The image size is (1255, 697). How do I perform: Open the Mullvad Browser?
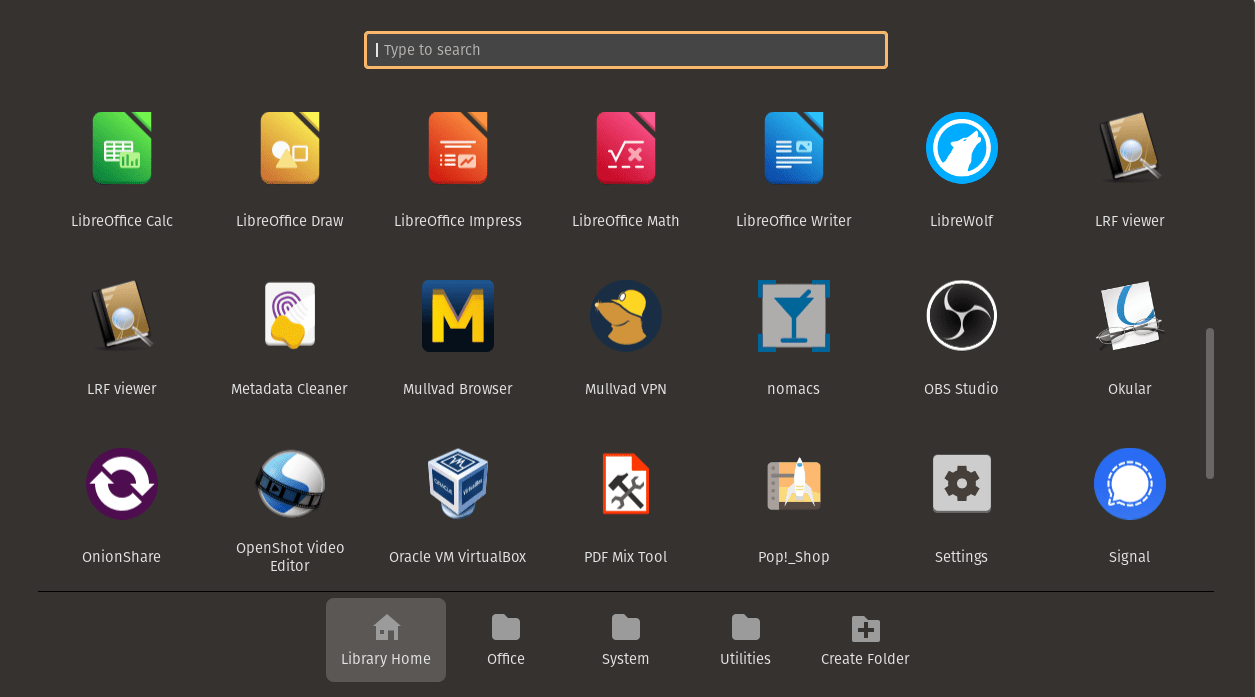click(458, 316)
